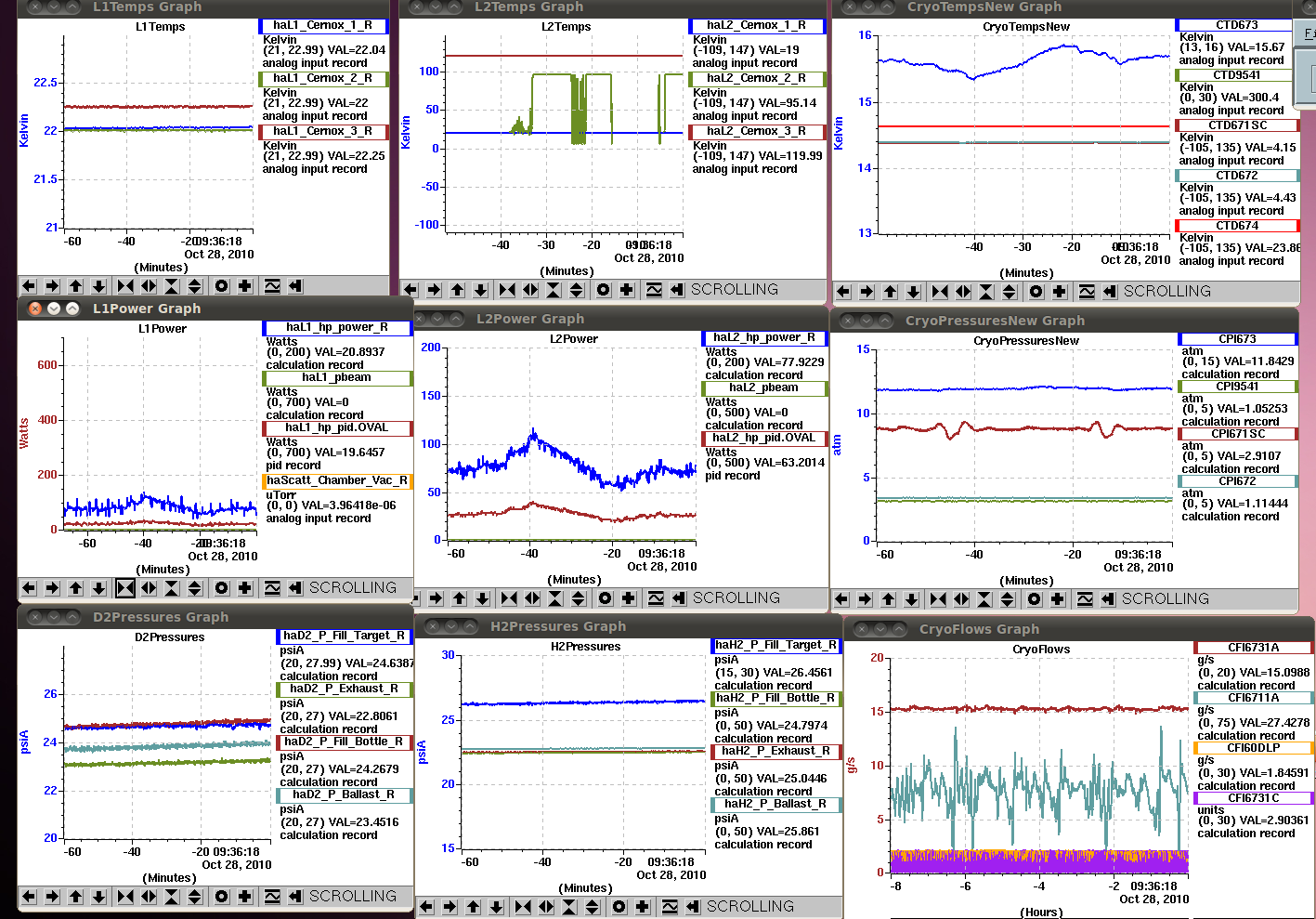Screen dimensions: 1316x919
Task: Zoom out Y axis in L2Temps Graph
Action: tap(577, 290)
